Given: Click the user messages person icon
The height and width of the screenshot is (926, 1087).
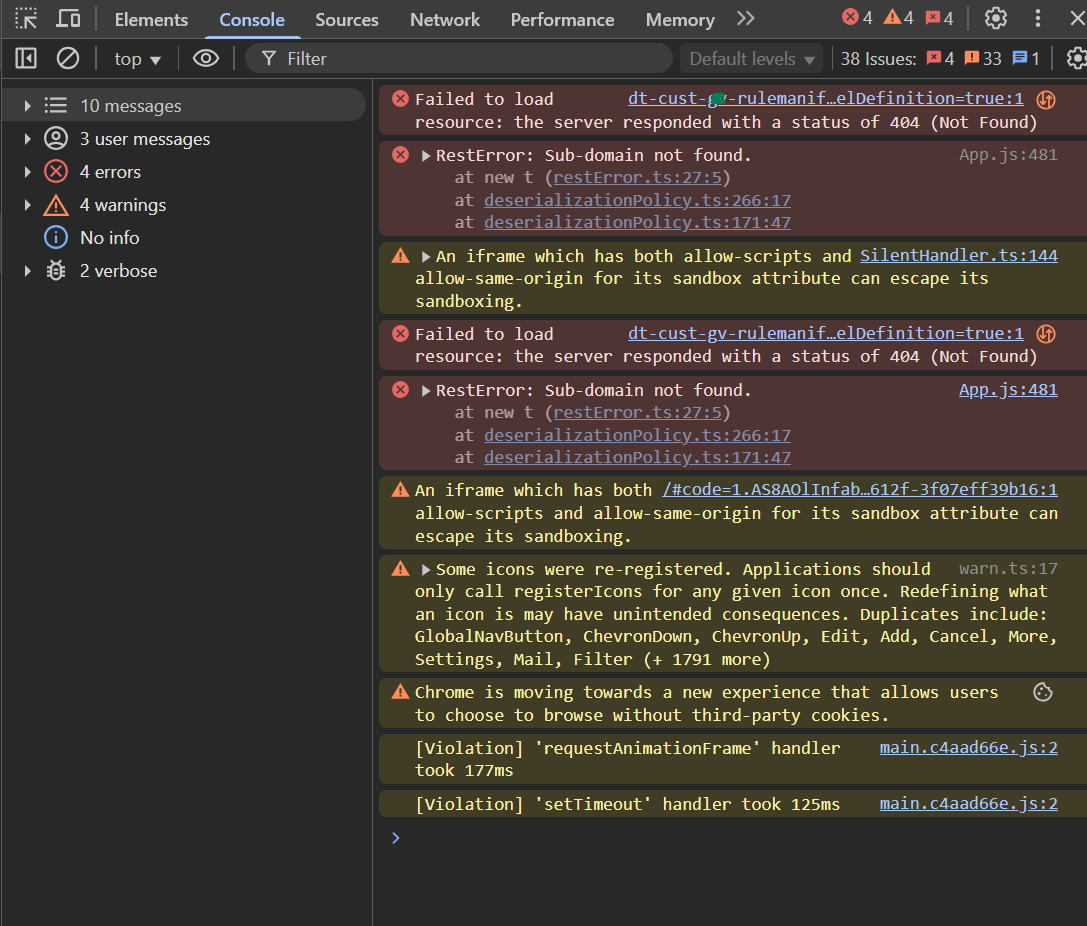Looking at the screenshot, I should tap(56, 139).
